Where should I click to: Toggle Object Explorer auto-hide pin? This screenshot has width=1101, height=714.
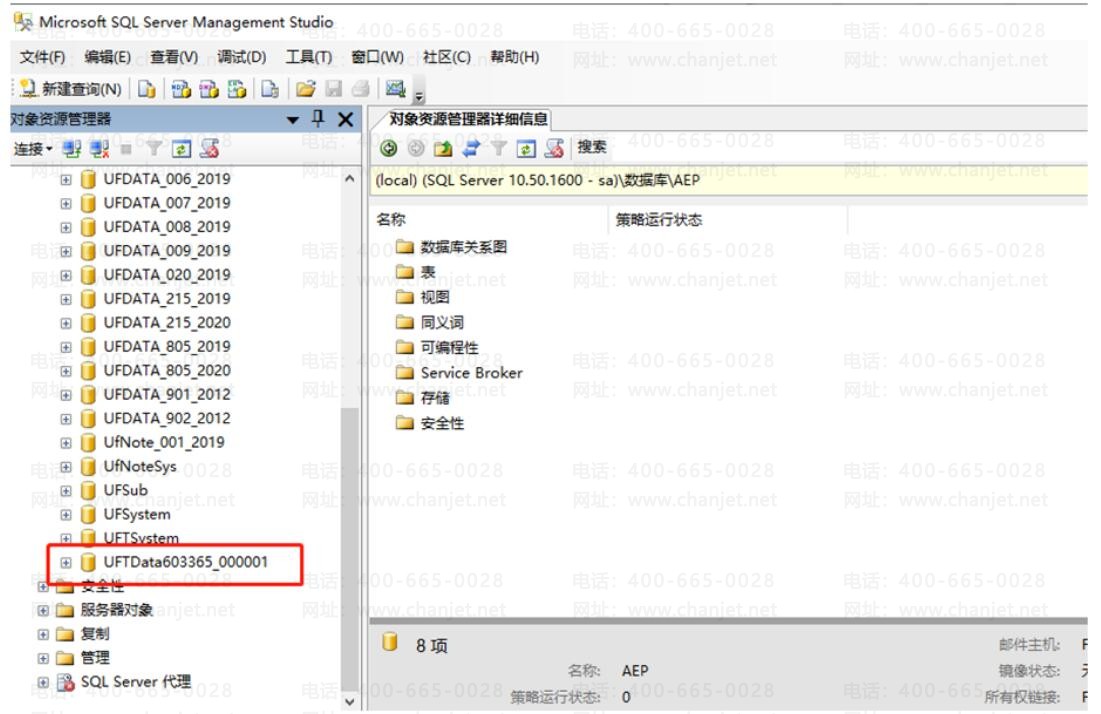coord(318,119)
